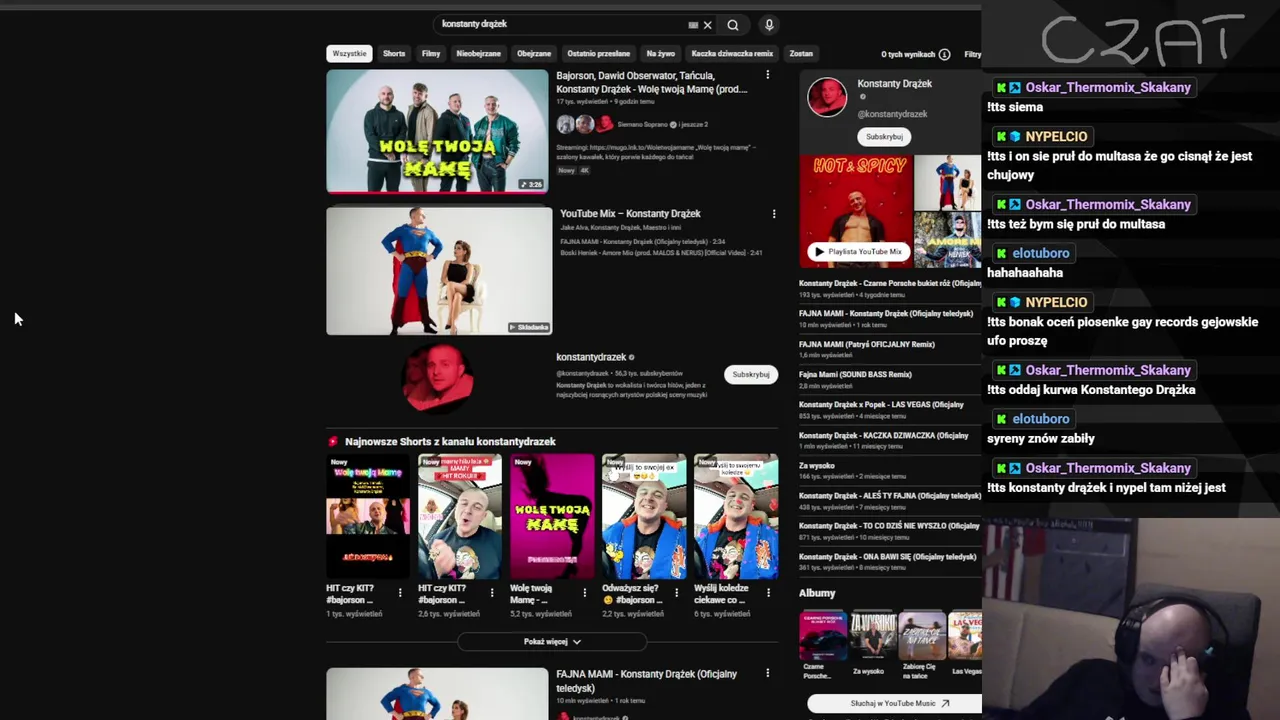This screenshot has width=1280, height=720.
Task: Open three-dot menu for 'Wolę twoją Mamę' short
Action: 584,593
